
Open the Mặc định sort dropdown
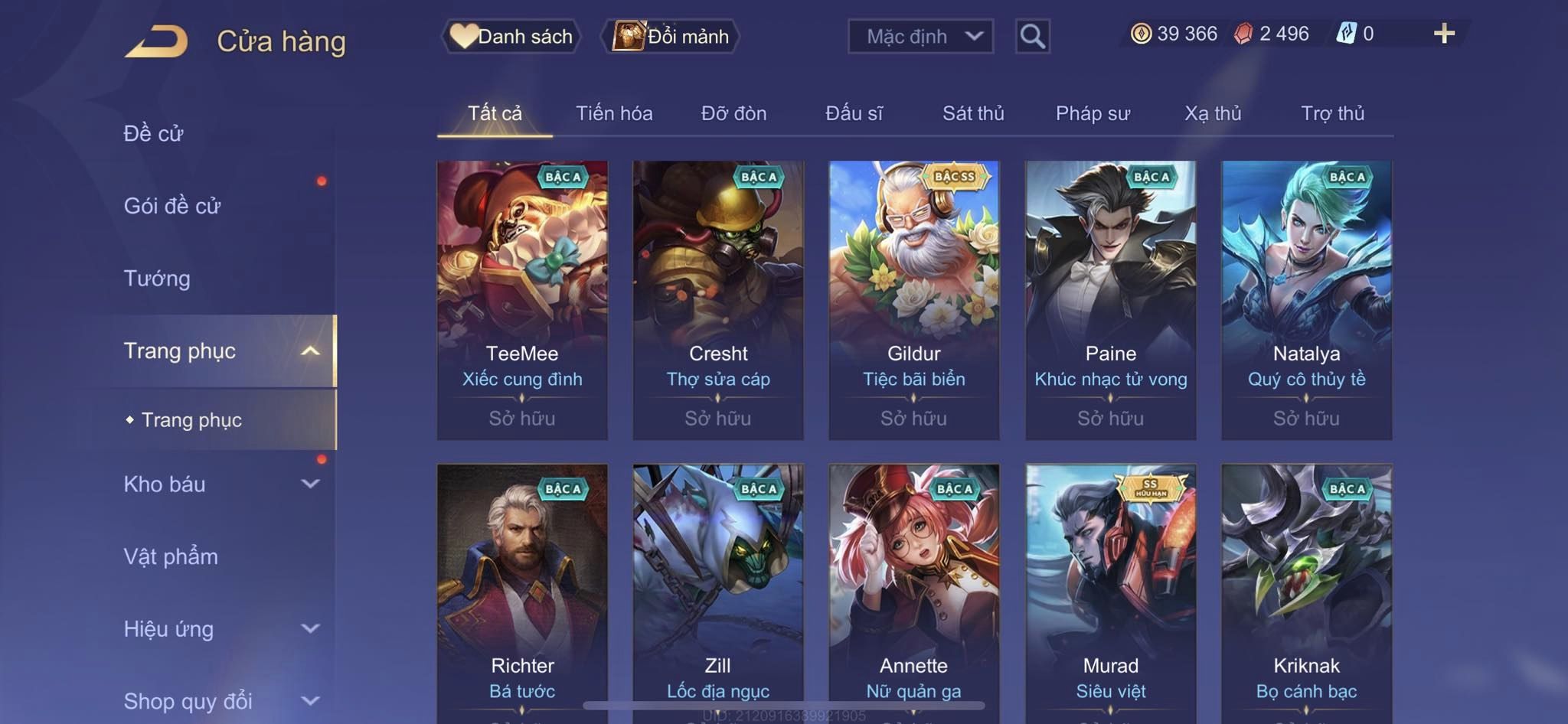[x=920, y=36]
